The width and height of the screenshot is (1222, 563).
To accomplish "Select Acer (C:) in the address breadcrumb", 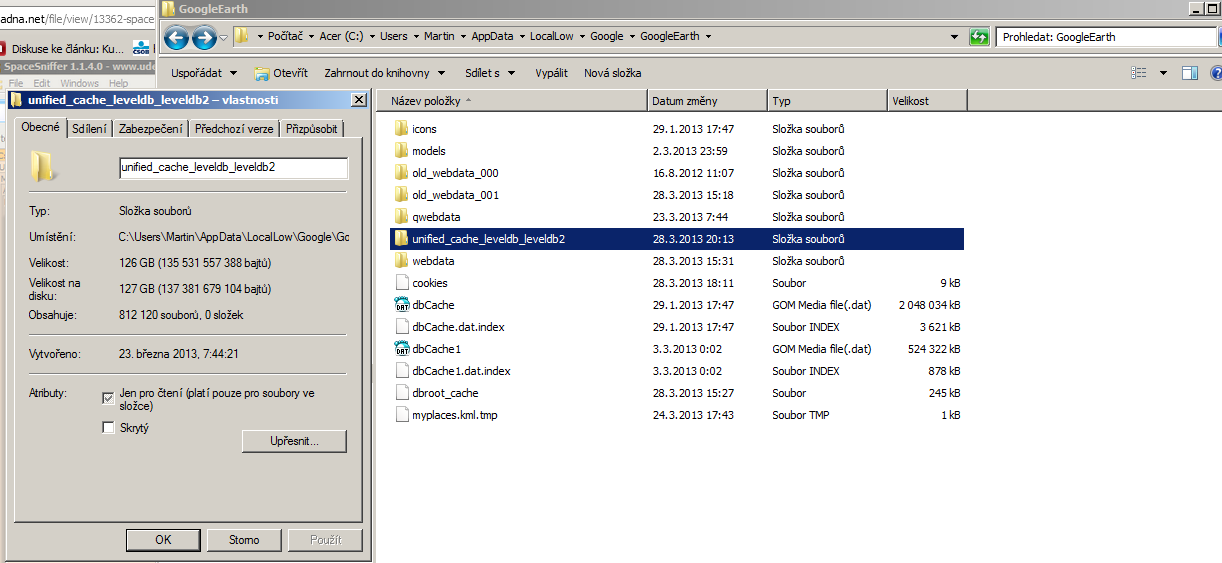I will pos(341,36).
